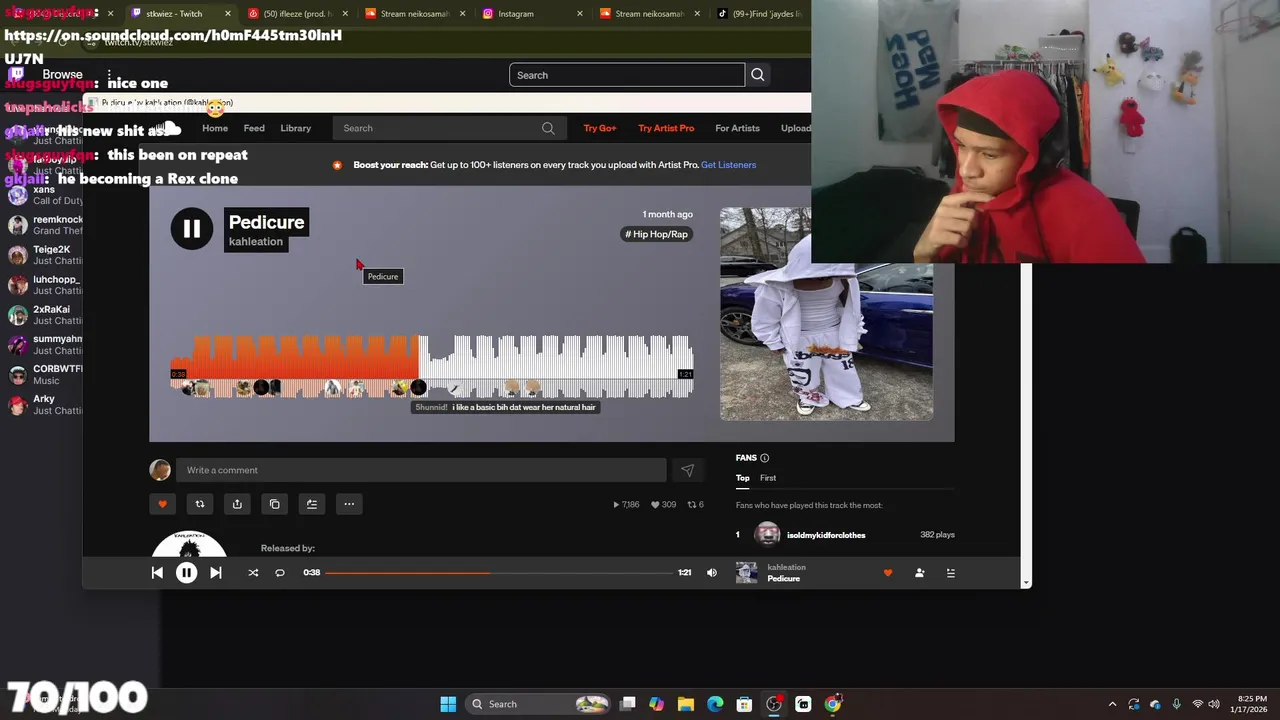Open the Try Go+ link

pos(600,128)
